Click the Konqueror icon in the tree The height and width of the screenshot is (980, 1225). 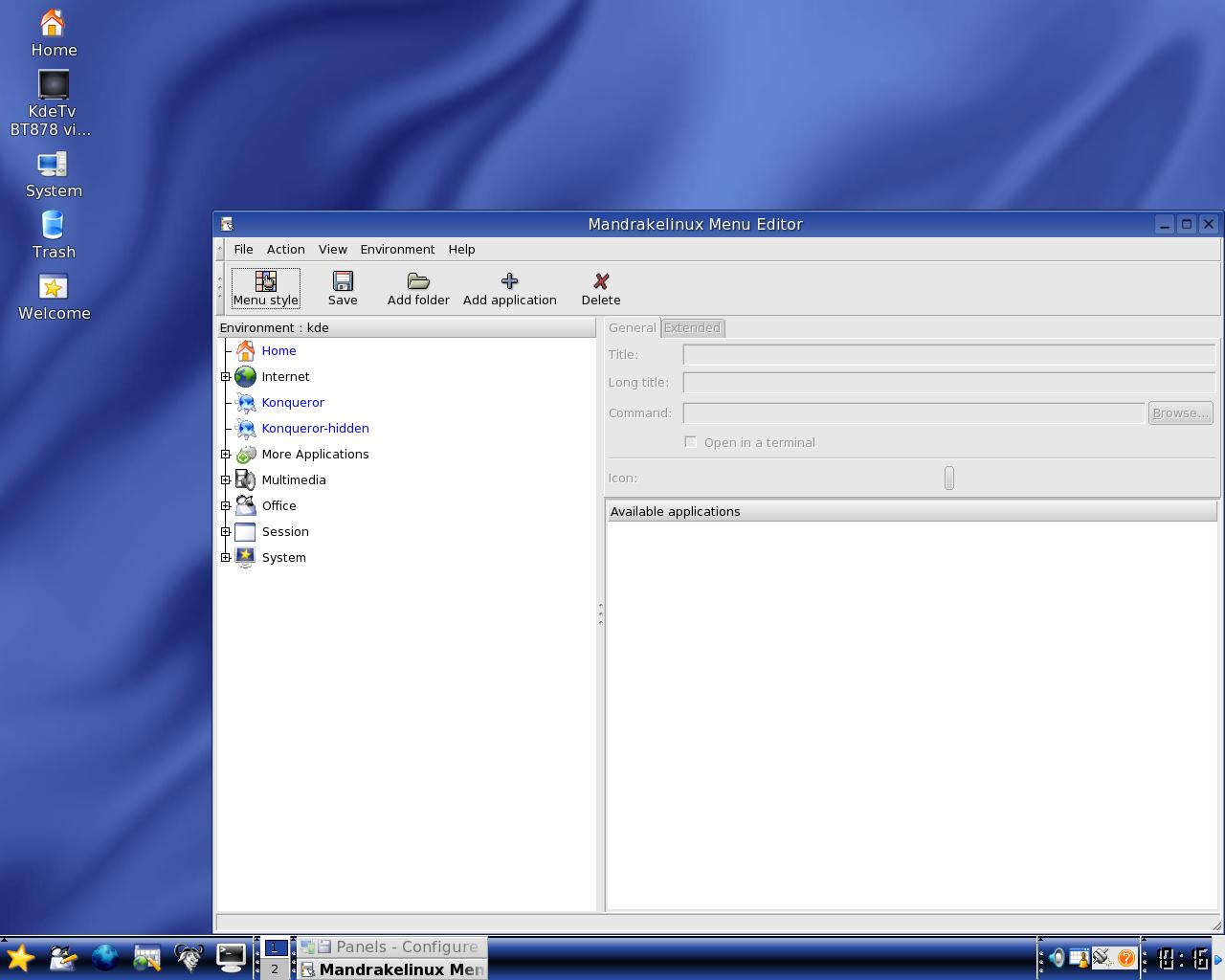246,402
